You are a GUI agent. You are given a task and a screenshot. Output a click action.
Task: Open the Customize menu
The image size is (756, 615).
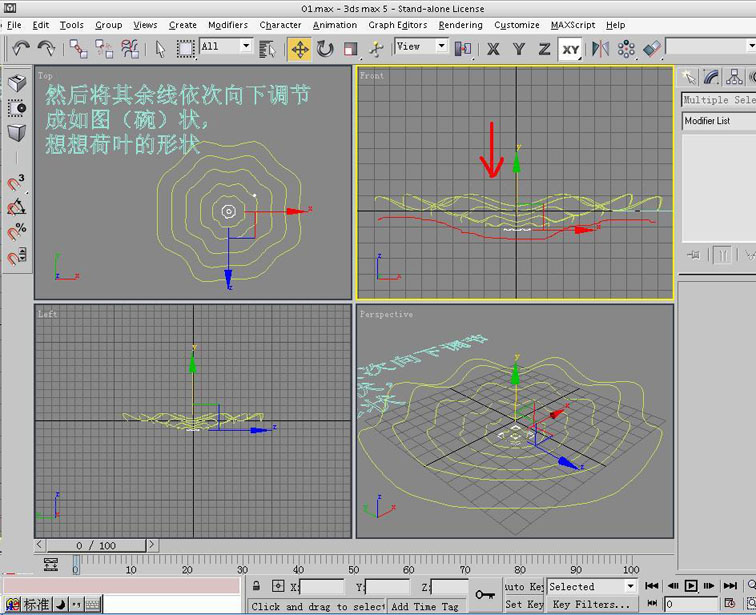(516, 25)
